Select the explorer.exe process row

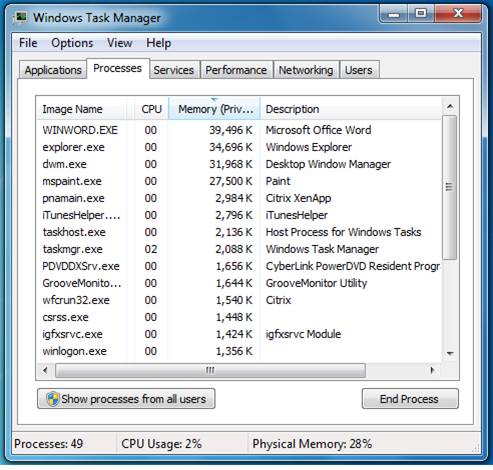point(239,147)
